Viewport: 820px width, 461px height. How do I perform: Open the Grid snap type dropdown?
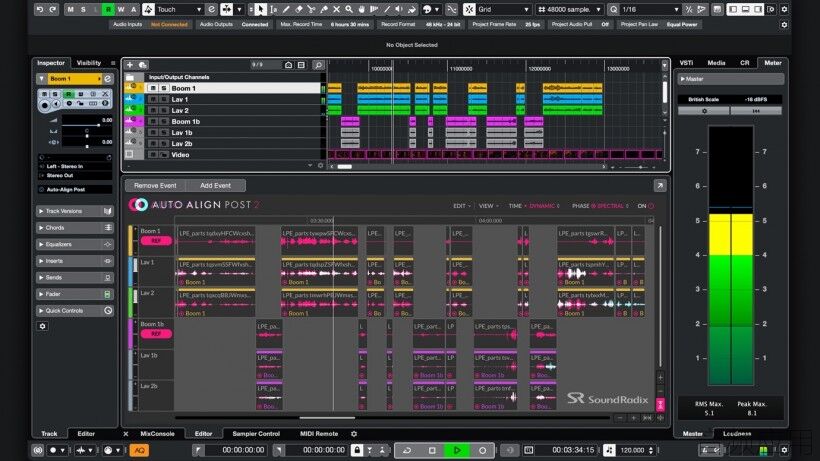click(x=503, y=9)
